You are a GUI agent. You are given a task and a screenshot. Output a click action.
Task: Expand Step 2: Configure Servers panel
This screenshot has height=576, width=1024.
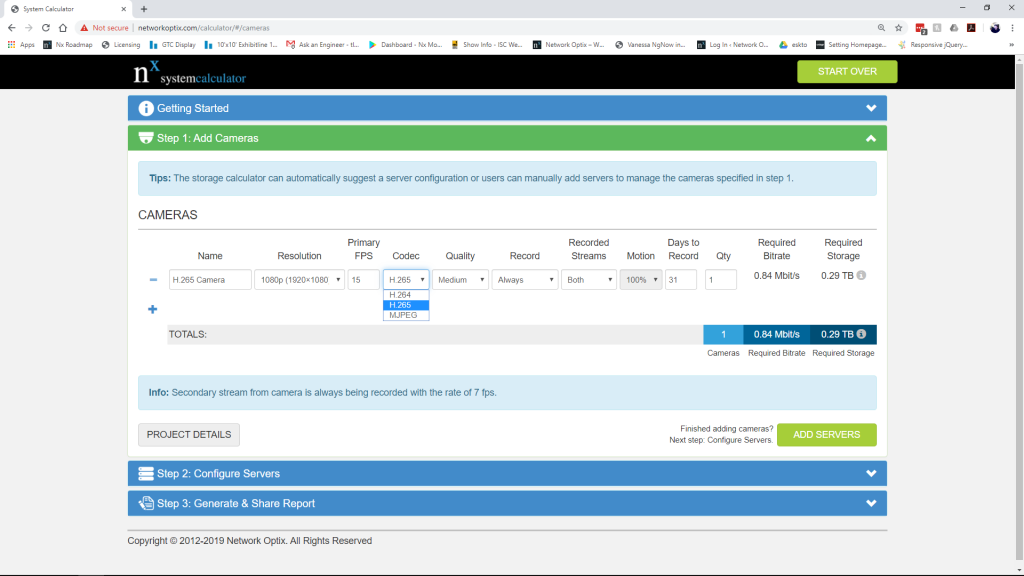click(x=506, y=473)
